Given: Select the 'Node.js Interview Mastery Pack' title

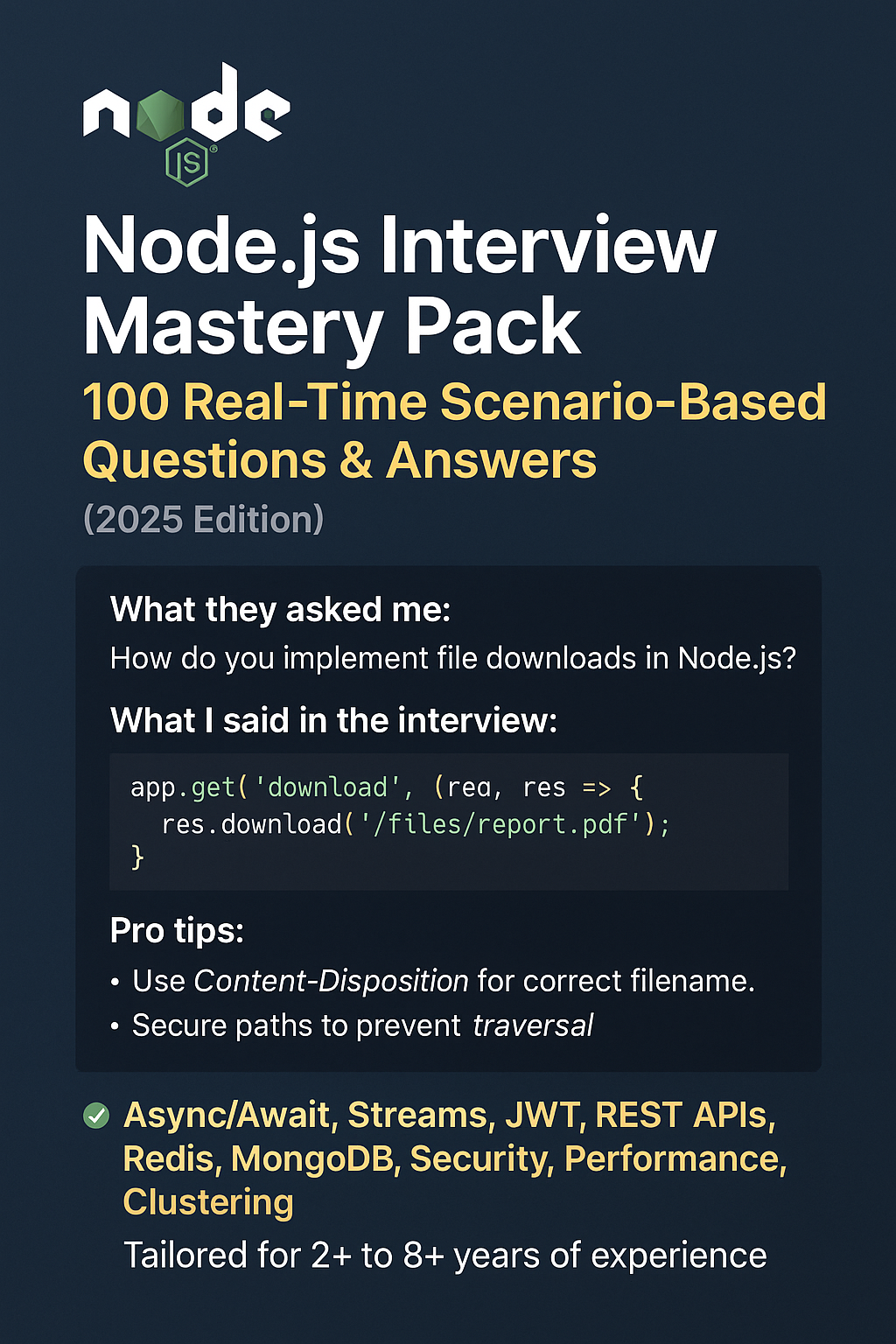Looking at the screenshot, I should [399, 285].
